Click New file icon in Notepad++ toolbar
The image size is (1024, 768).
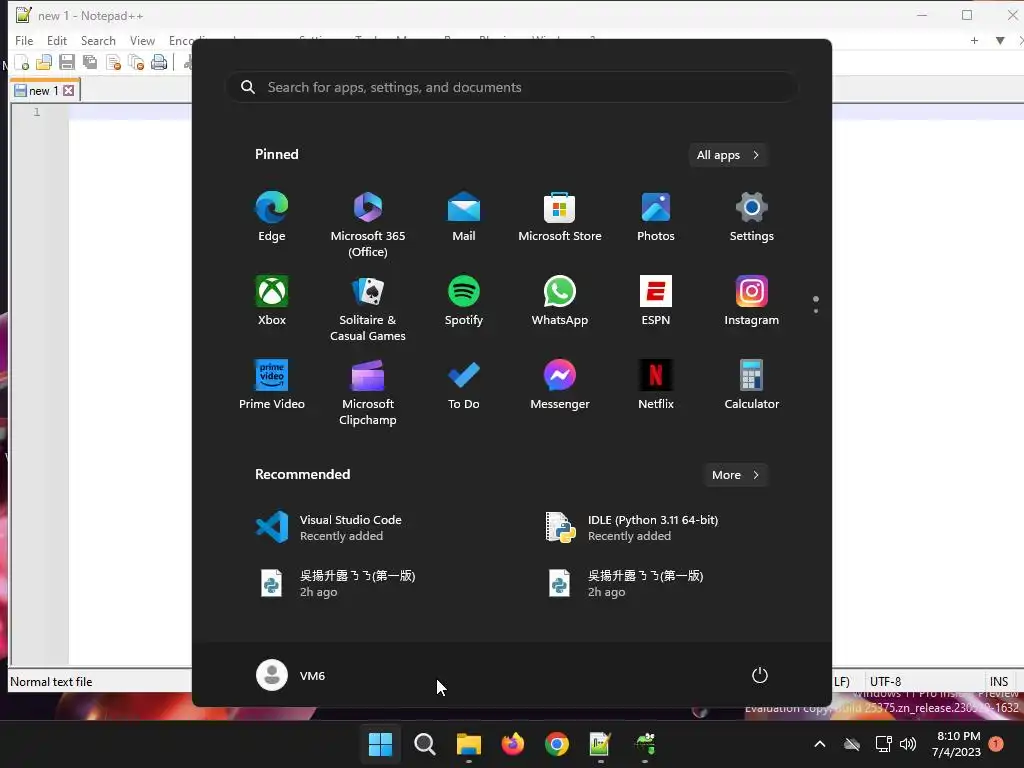click(x=22, y=63)
